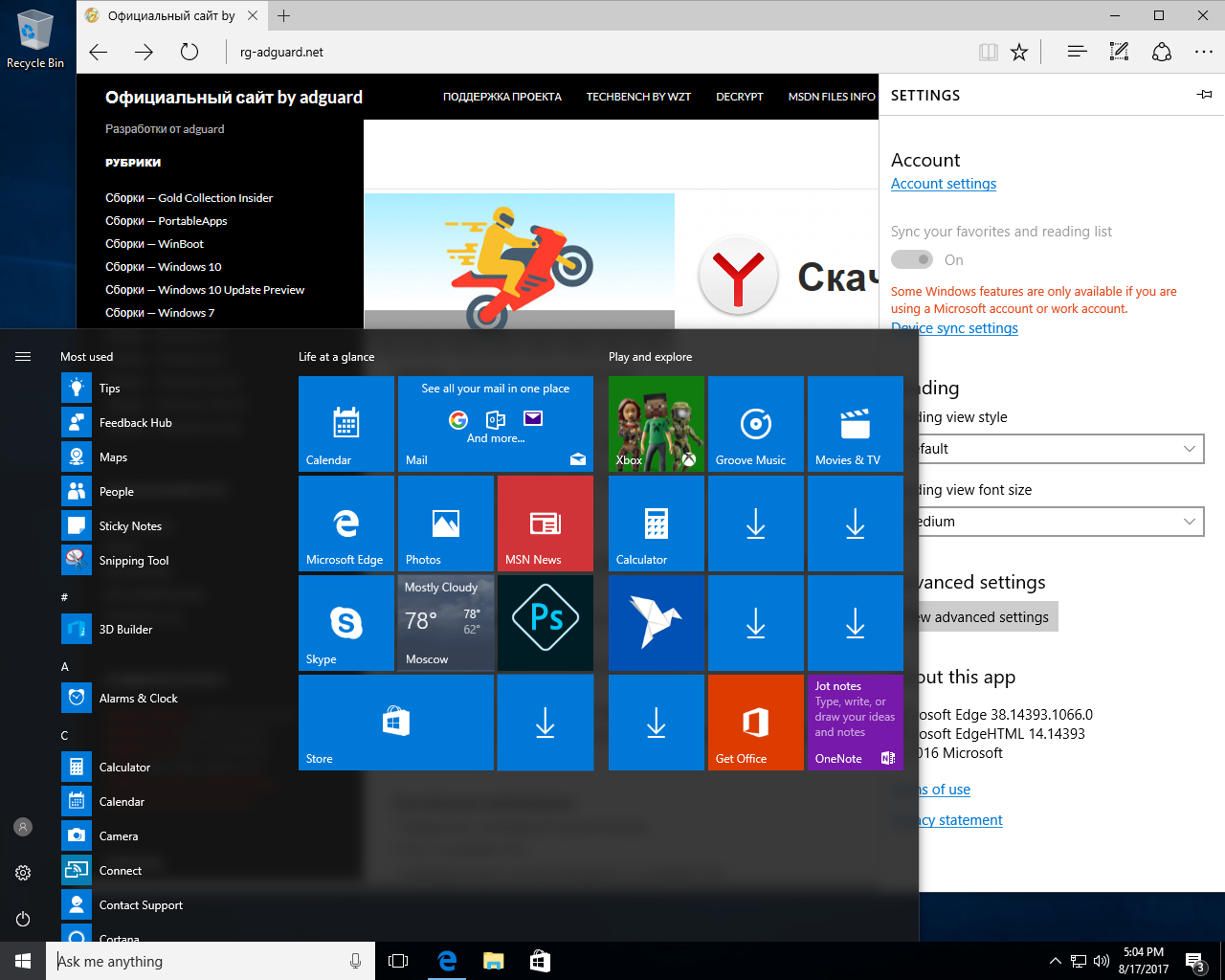Open the Moscow weather tile
This screenshot has width=1225, height=980.
coord(446,623)
